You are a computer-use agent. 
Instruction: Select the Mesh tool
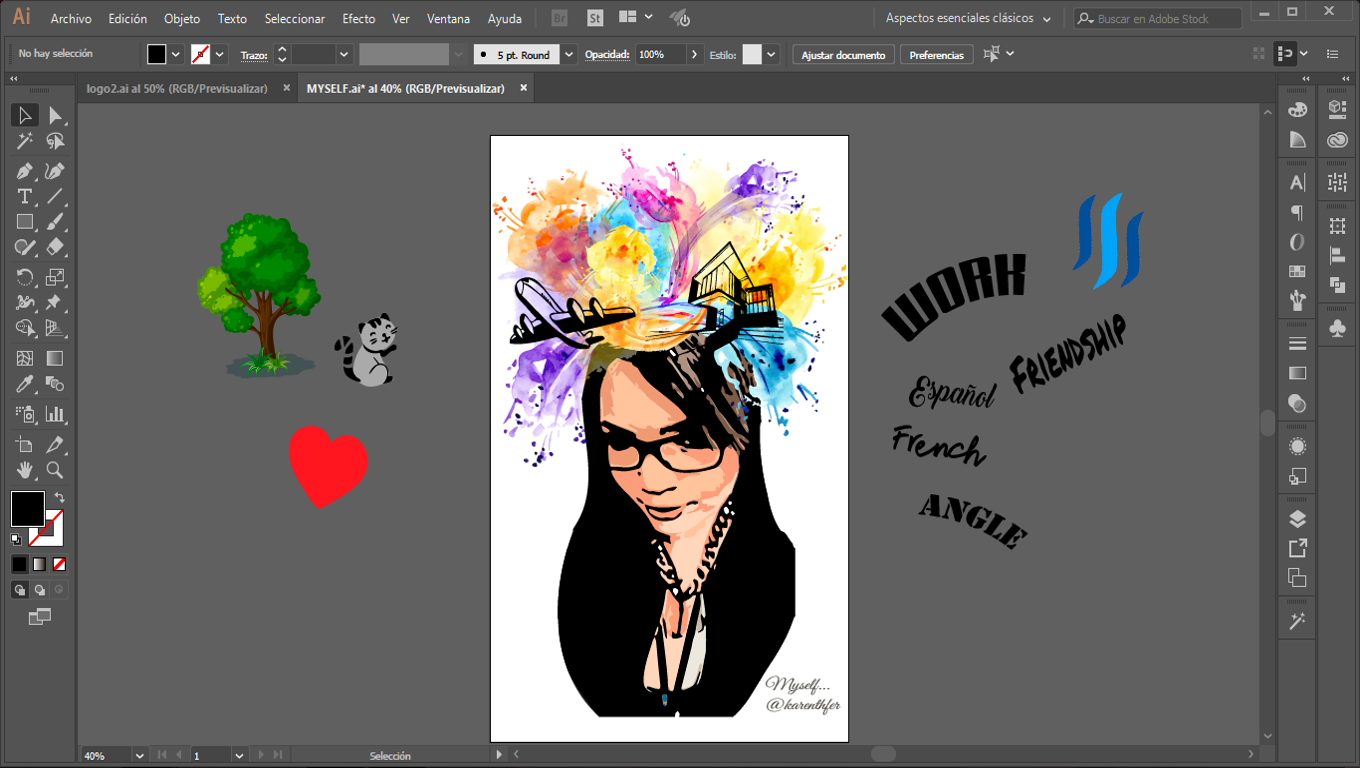pyautogui.click(x=25, y=358)
